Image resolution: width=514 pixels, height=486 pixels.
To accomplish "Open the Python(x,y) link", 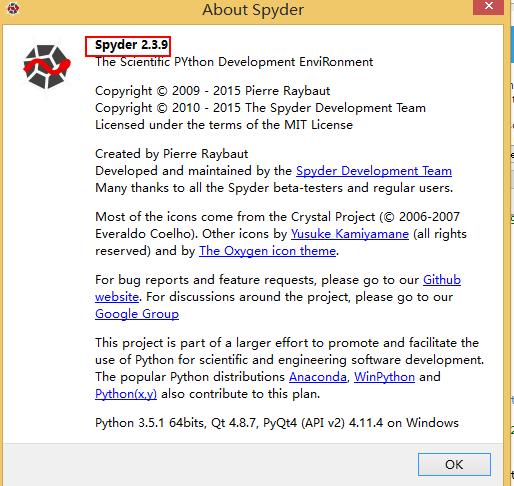I will 126,394.
